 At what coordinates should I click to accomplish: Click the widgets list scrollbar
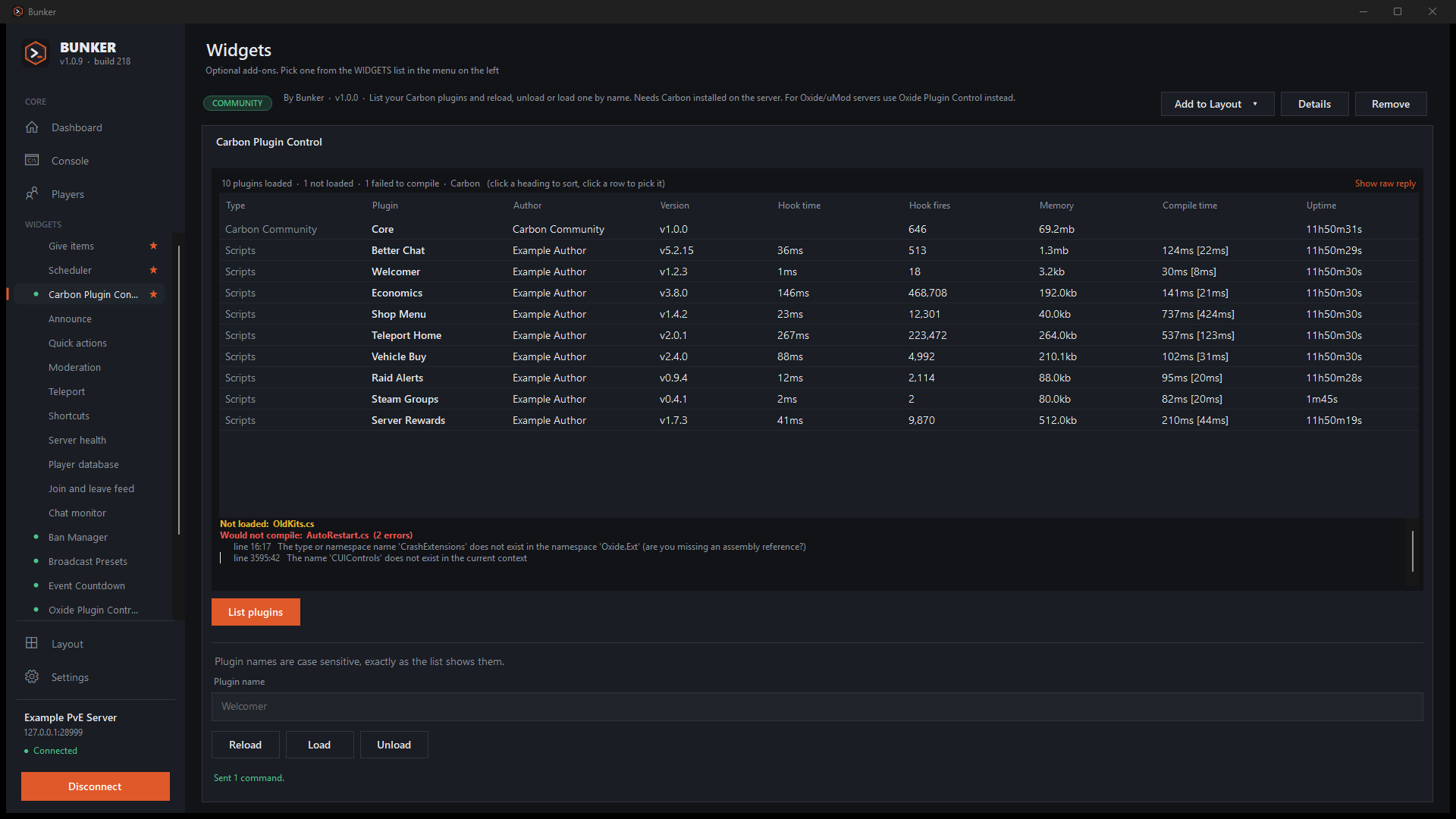[x=179, y=390]
